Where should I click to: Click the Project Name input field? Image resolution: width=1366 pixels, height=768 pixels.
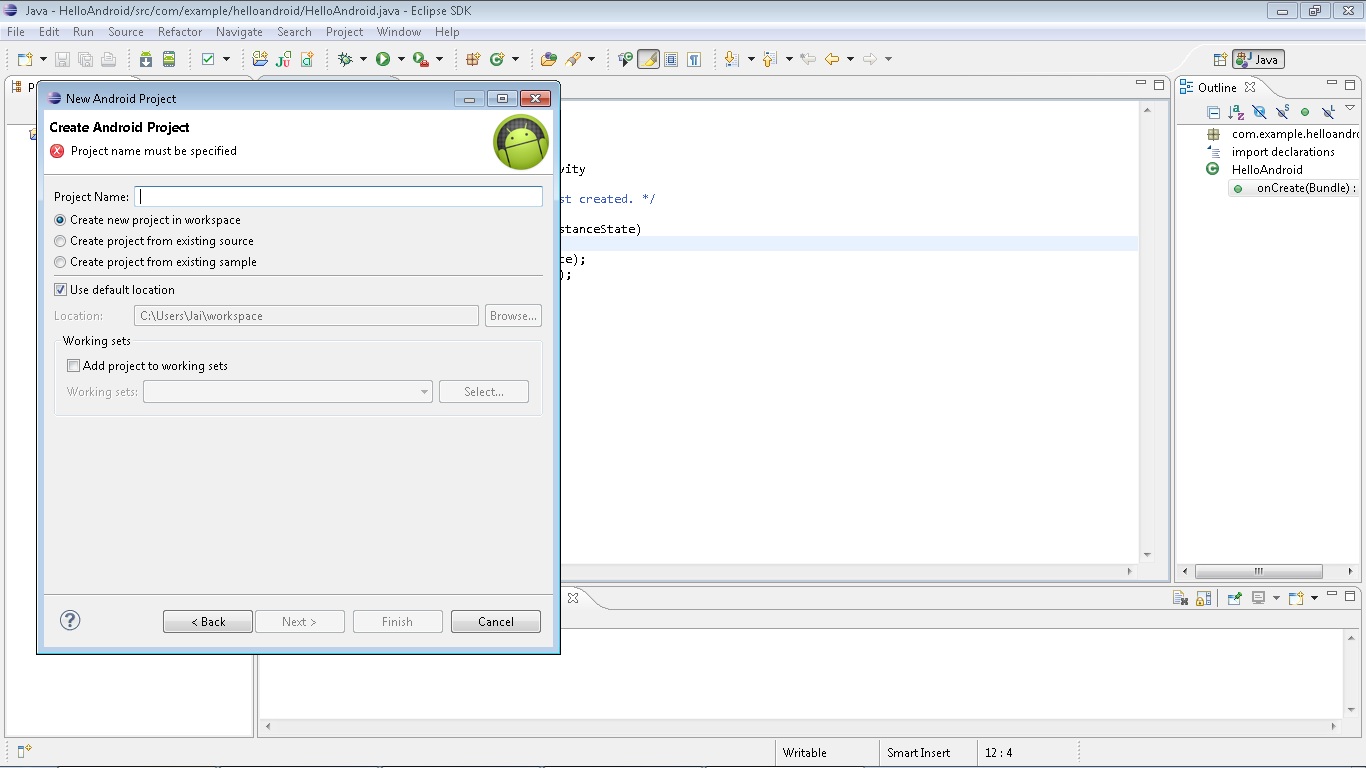click(338, 196)
